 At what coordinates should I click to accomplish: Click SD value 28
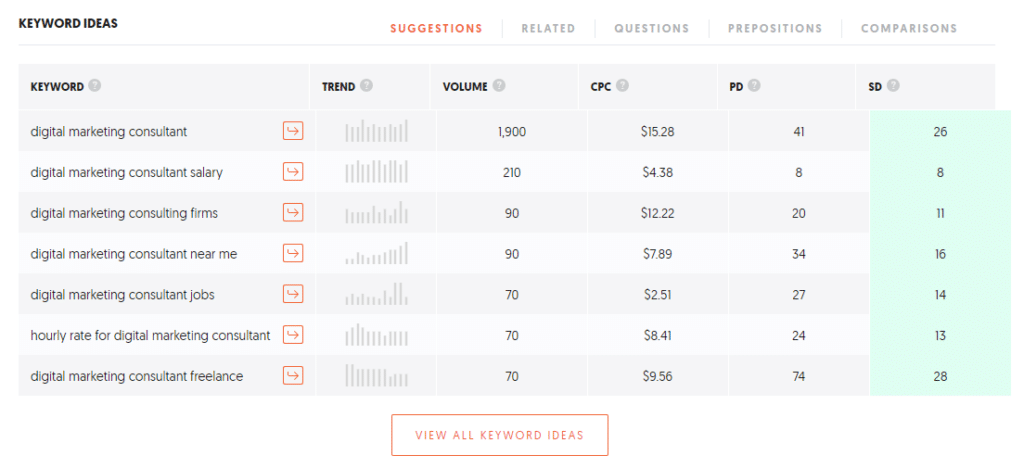pyautogui.click(x=940, y=377)
